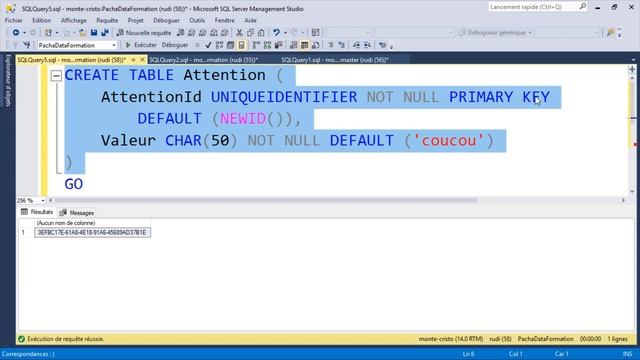Open the New Project dropdown arrow

coord(56,33)
